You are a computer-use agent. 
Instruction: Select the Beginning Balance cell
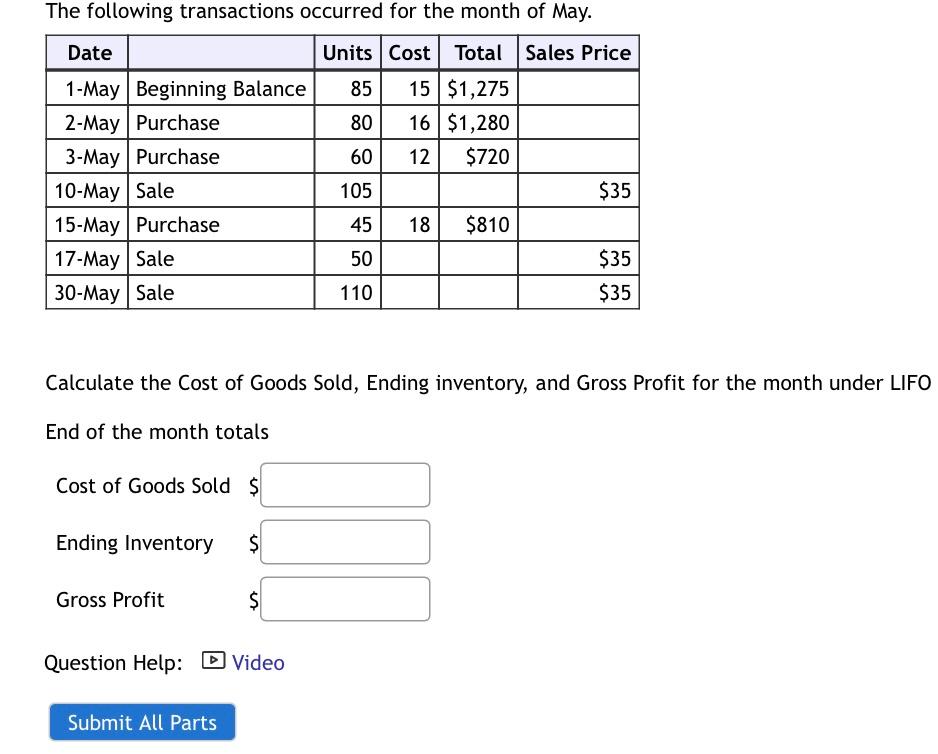[x=221, y=89]
